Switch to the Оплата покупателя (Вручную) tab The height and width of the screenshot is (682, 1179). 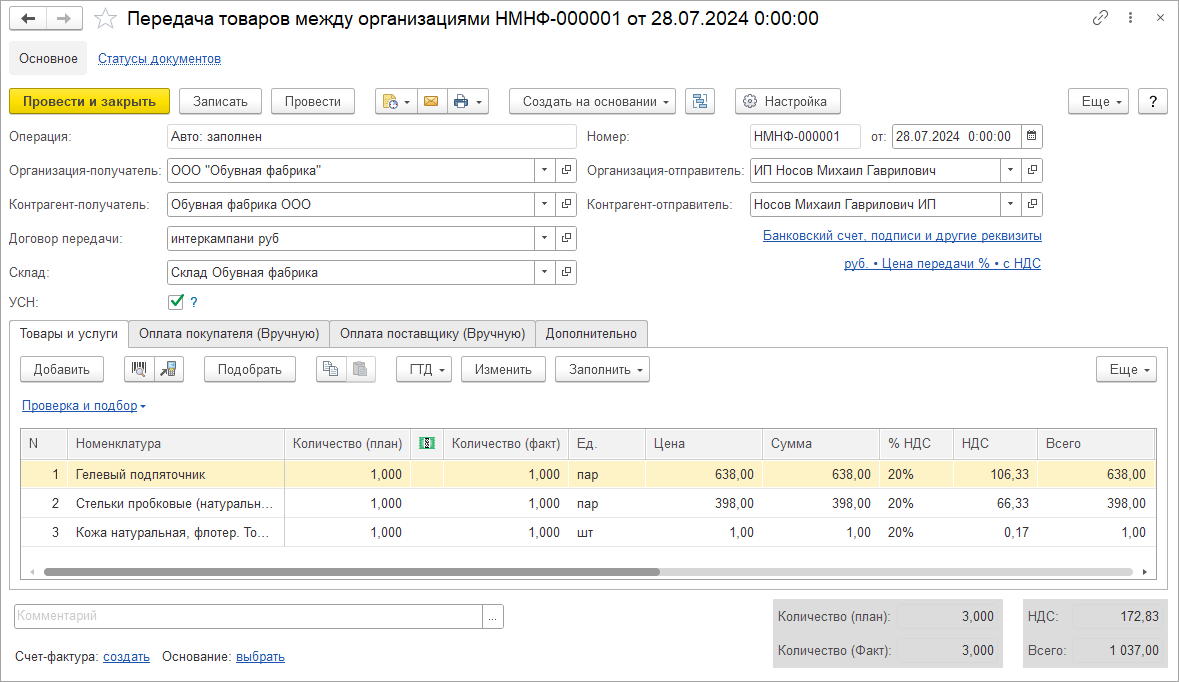click(x=229, y=334)
